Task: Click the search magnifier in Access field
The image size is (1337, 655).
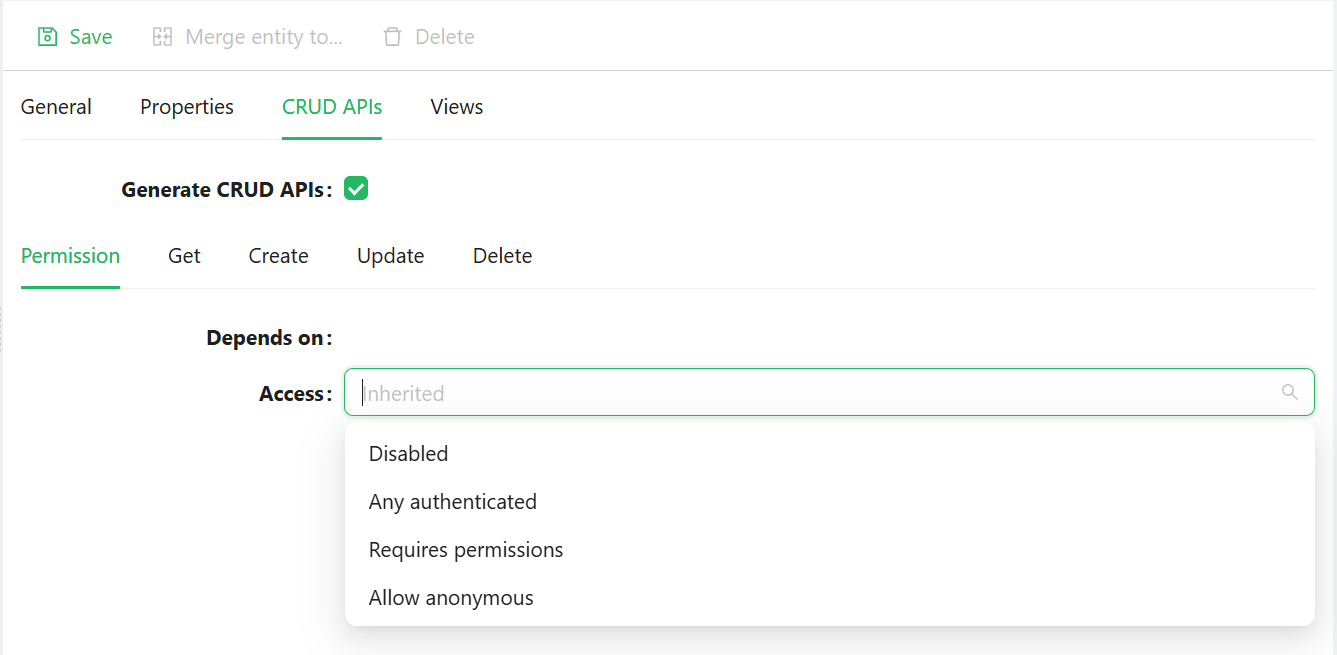Action: 1290,392
